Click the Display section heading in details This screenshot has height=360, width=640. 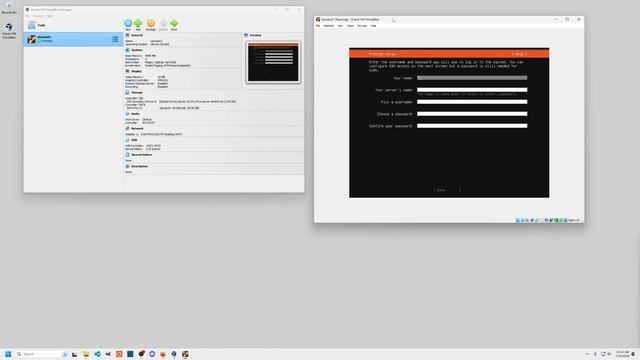click(136, 71)
